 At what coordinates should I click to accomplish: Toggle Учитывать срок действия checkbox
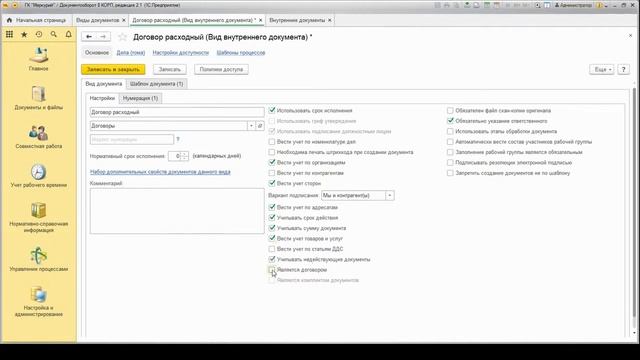click(272, 218)
